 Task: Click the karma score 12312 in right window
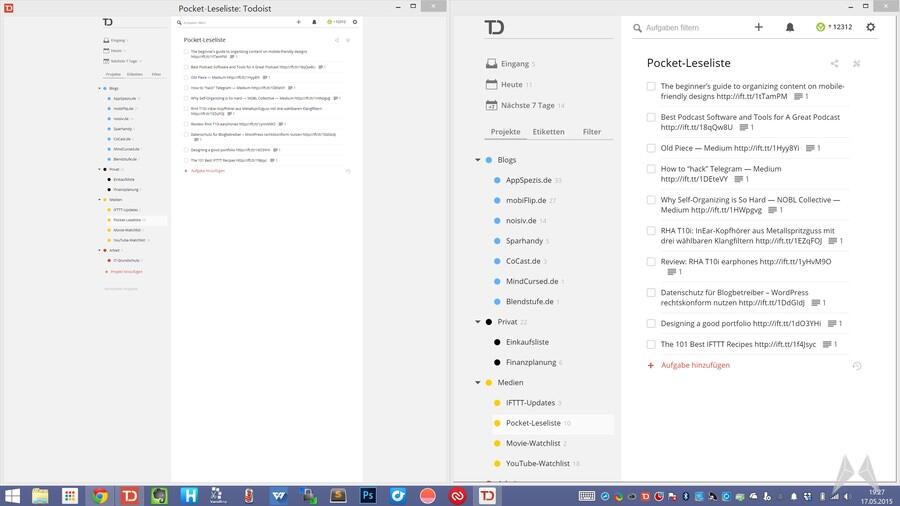point(834,27)
